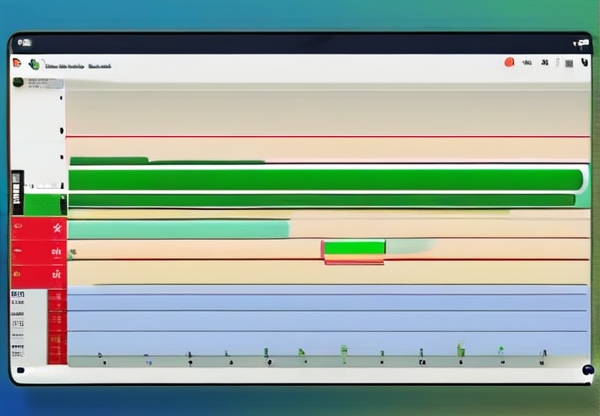Click the red circle icon in top-right toolbar

tap(509, 63)
